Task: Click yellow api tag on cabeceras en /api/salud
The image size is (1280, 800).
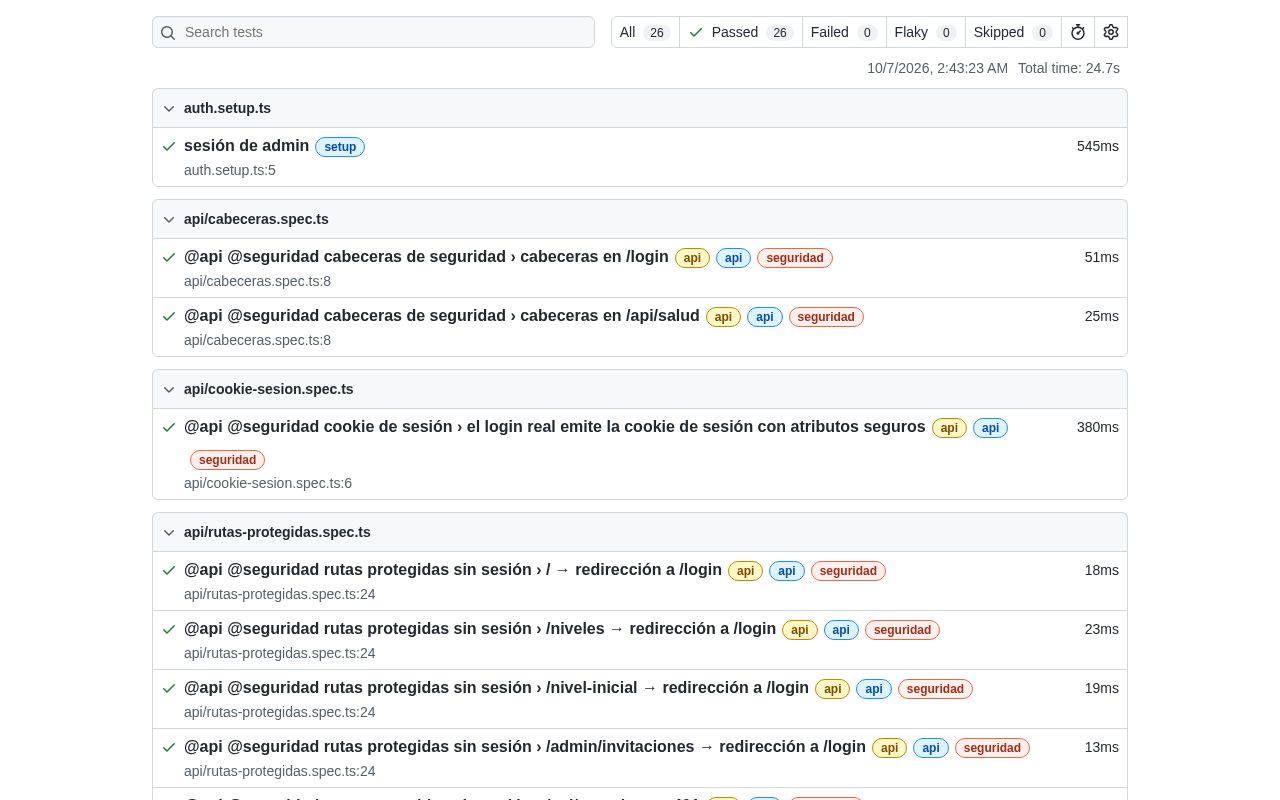Action: [x=723, y=317]
